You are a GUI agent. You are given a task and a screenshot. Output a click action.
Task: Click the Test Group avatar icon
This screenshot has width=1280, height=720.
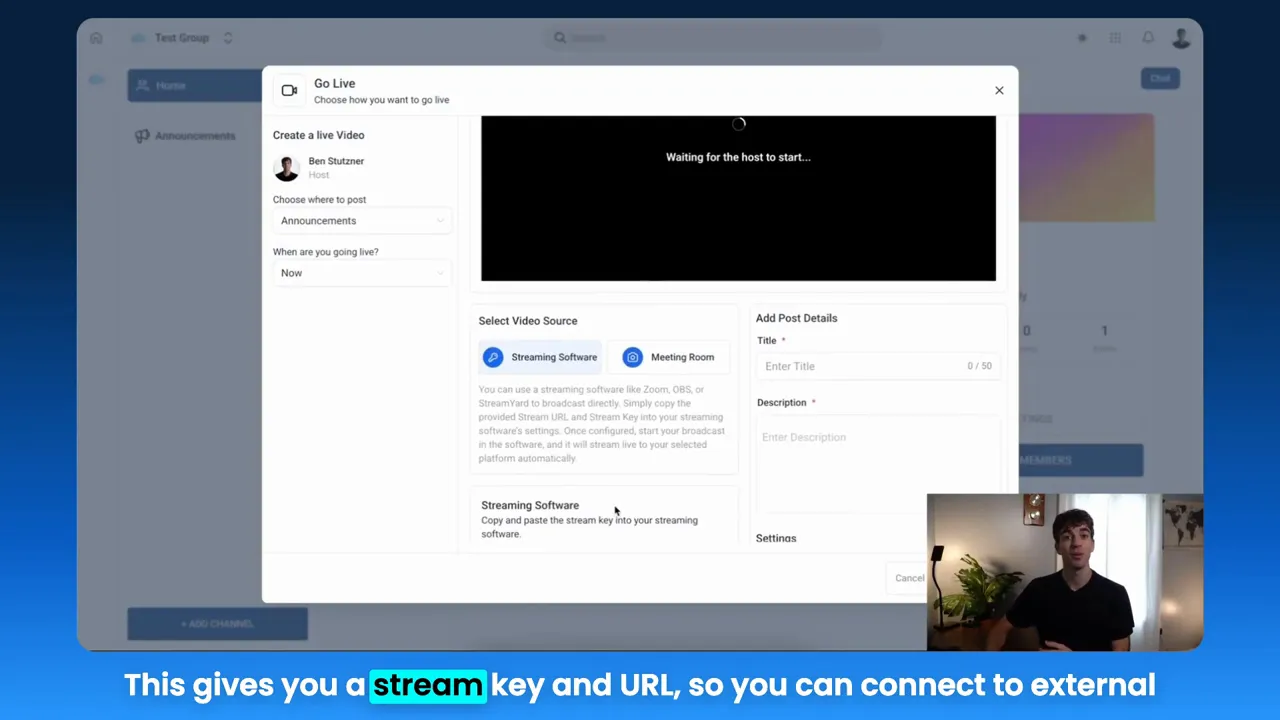138,37
